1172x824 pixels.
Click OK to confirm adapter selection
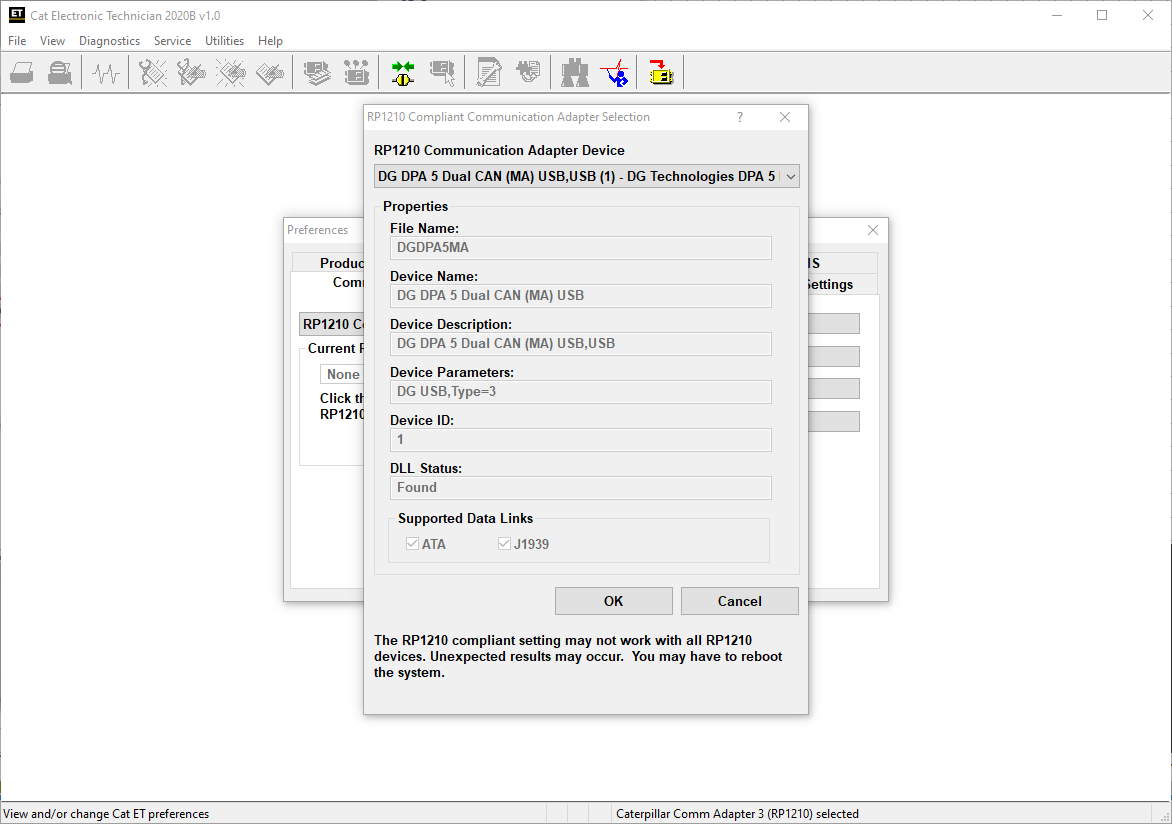614,601
